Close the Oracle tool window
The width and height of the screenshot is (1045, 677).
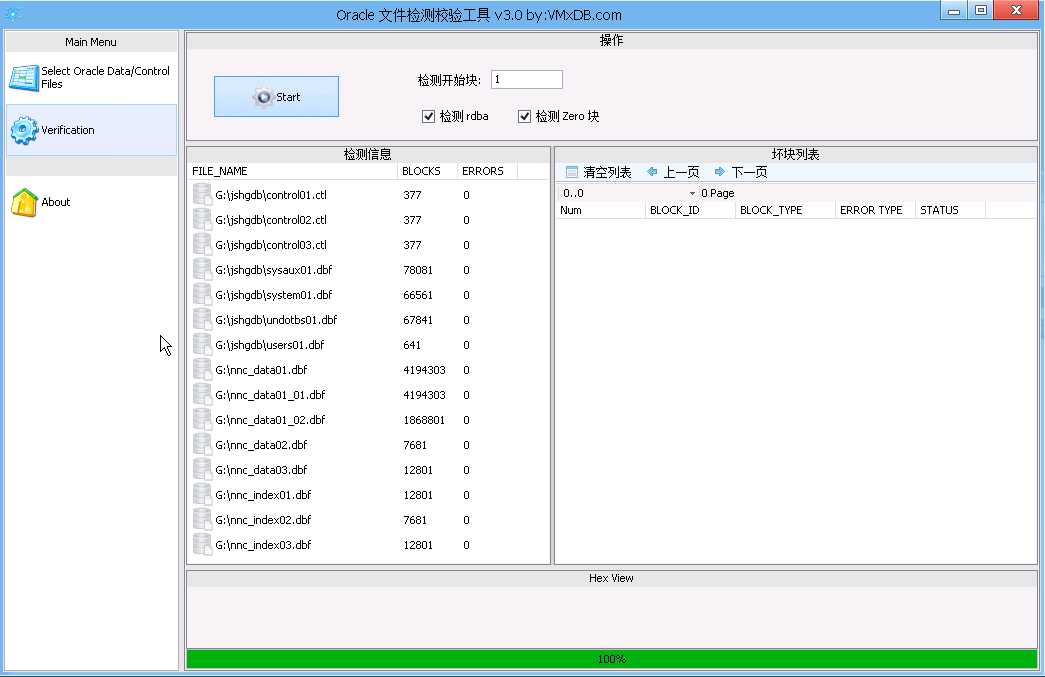(x=1016, y=10)
